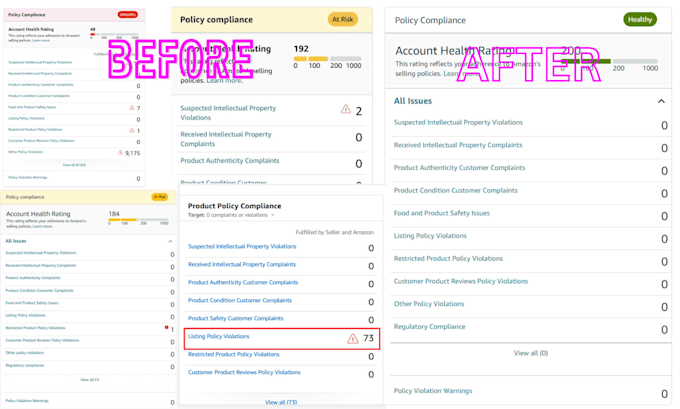Open Regulatory Compliance in Healthy panel

(x=429, y=327)
